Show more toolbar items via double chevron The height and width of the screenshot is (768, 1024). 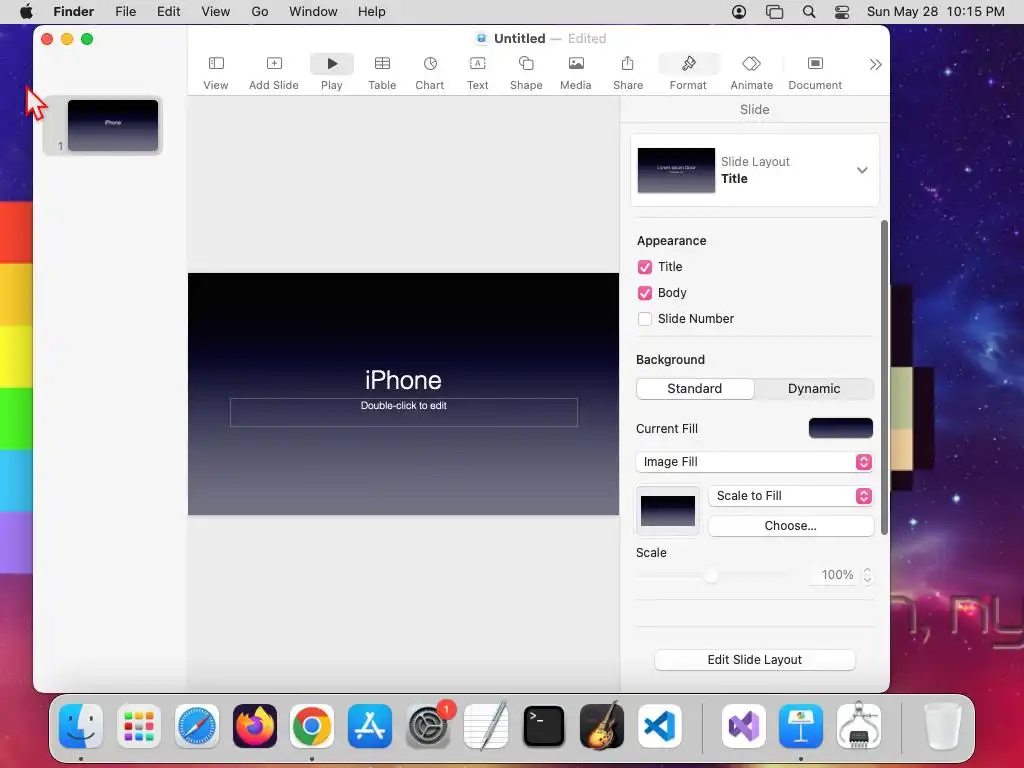[x=875, y=64]
